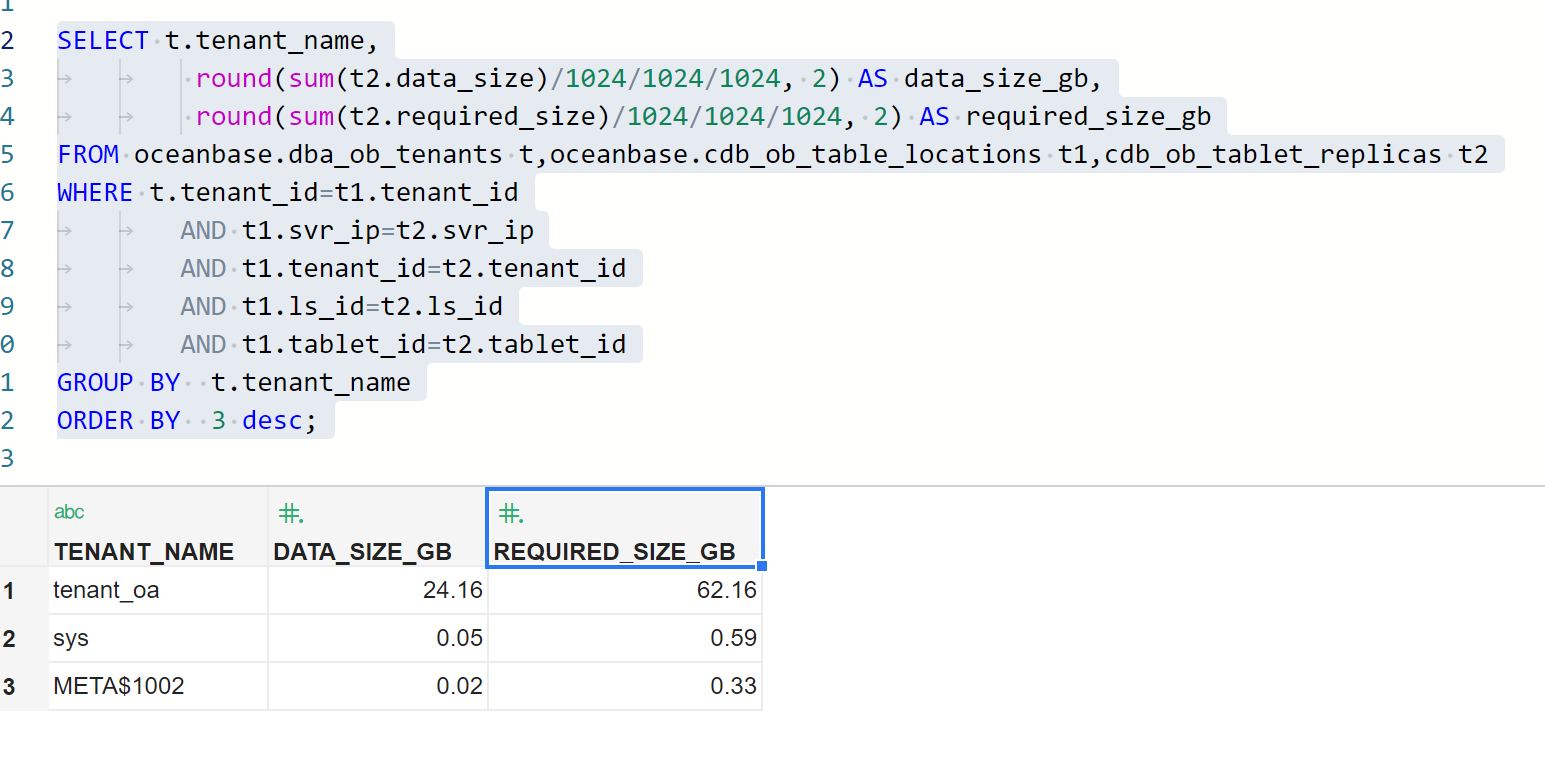Click the t1.tablet_id=t2.tablet_id condition
This screenshot has height=765, width=1545.
tap(434, 345)
